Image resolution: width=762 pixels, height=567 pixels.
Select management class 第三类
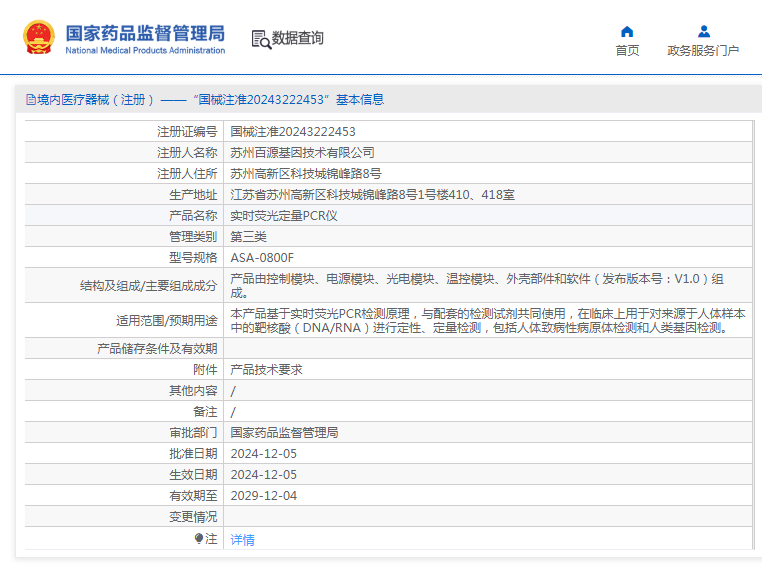pyautogui.click(x=248, y=237)
